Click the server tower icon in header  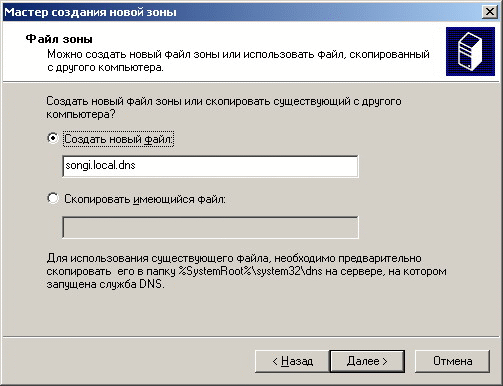click(x=470, y=52)
